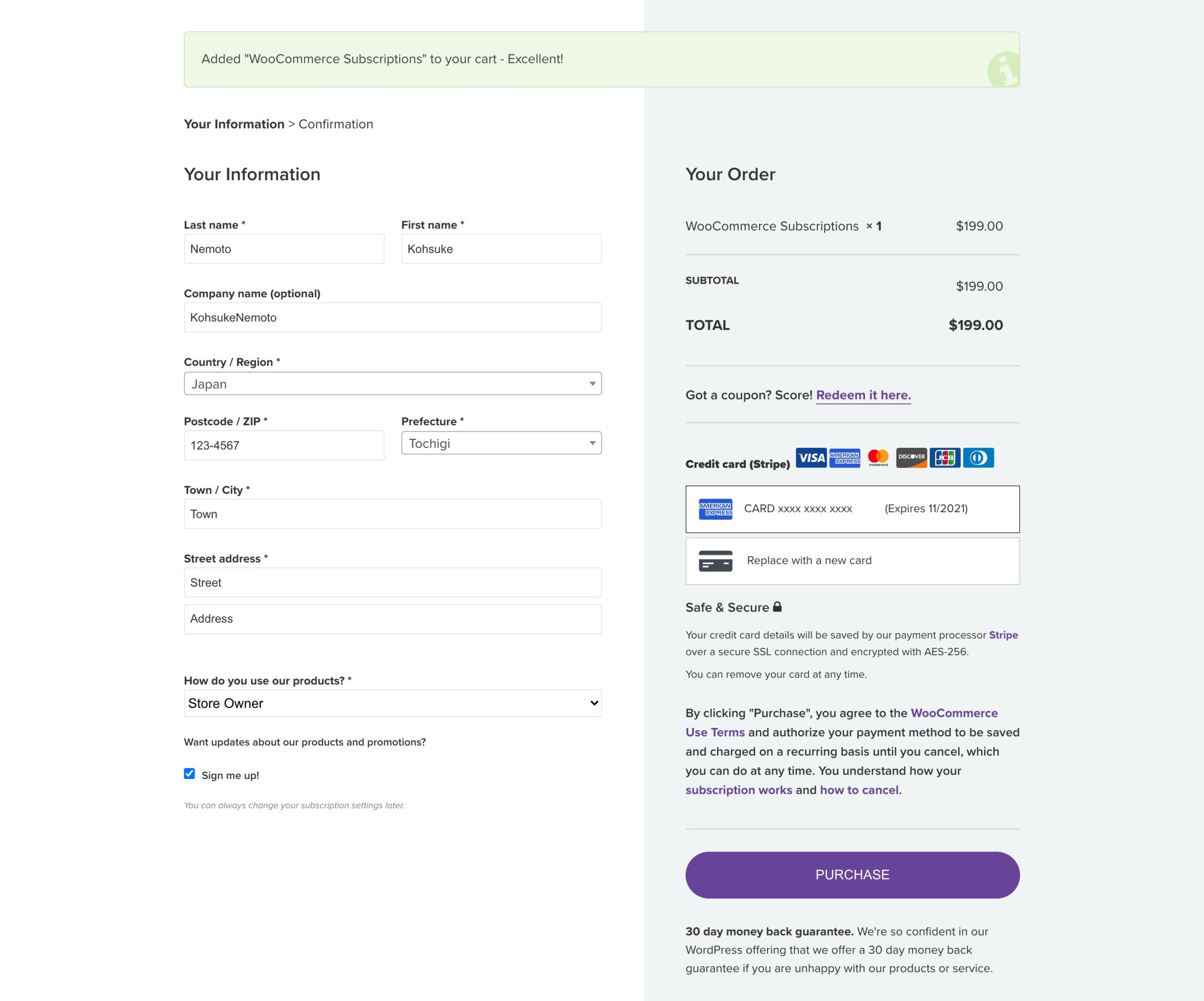Click the Diners Club card icon

click(x=978, y=458)
